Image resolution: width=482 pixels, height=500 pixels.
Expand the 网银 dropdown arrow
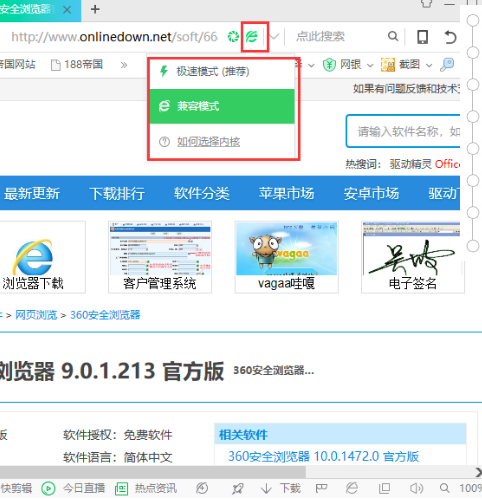[370, 65]
